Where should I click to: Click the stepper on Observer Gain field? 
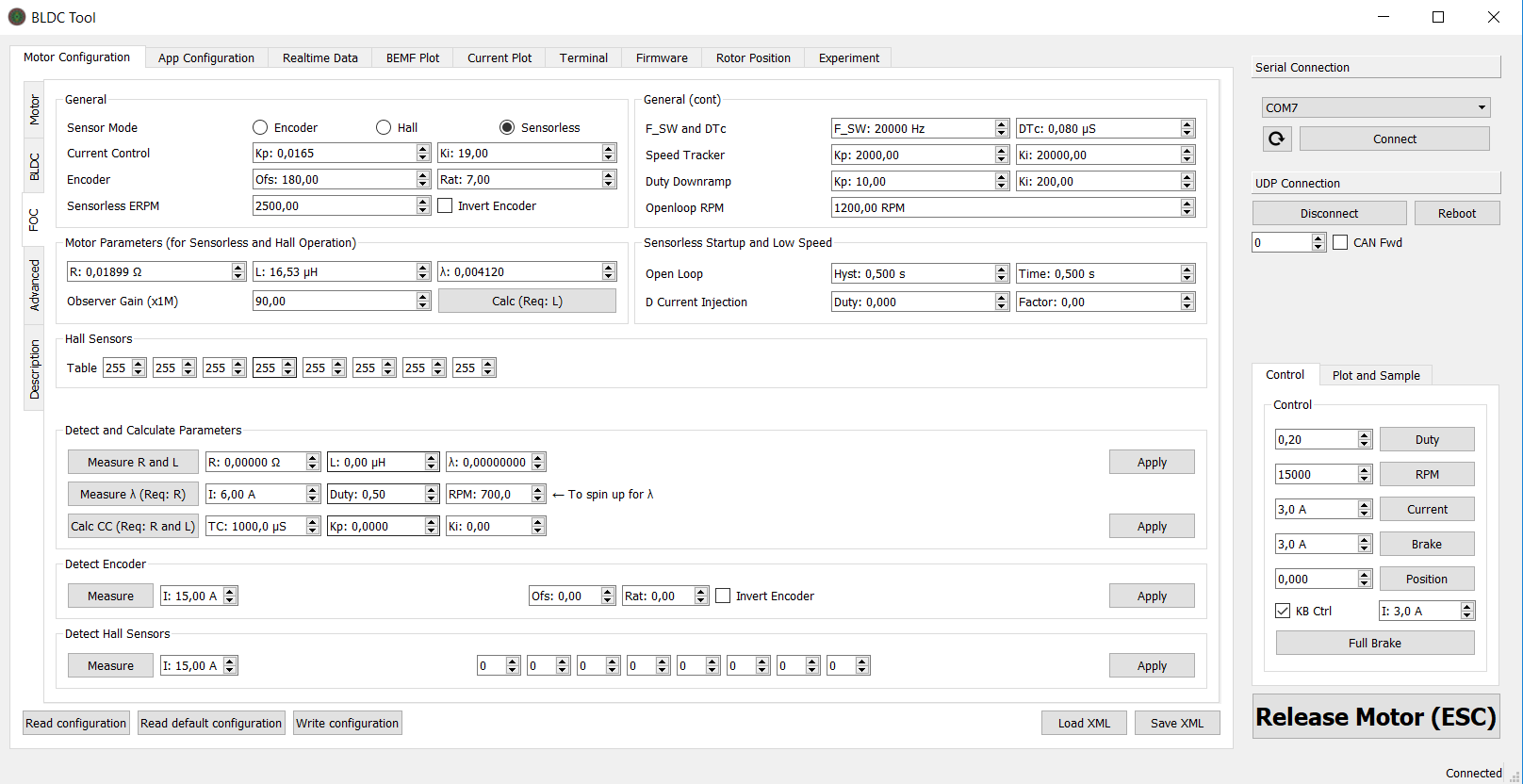423,301
